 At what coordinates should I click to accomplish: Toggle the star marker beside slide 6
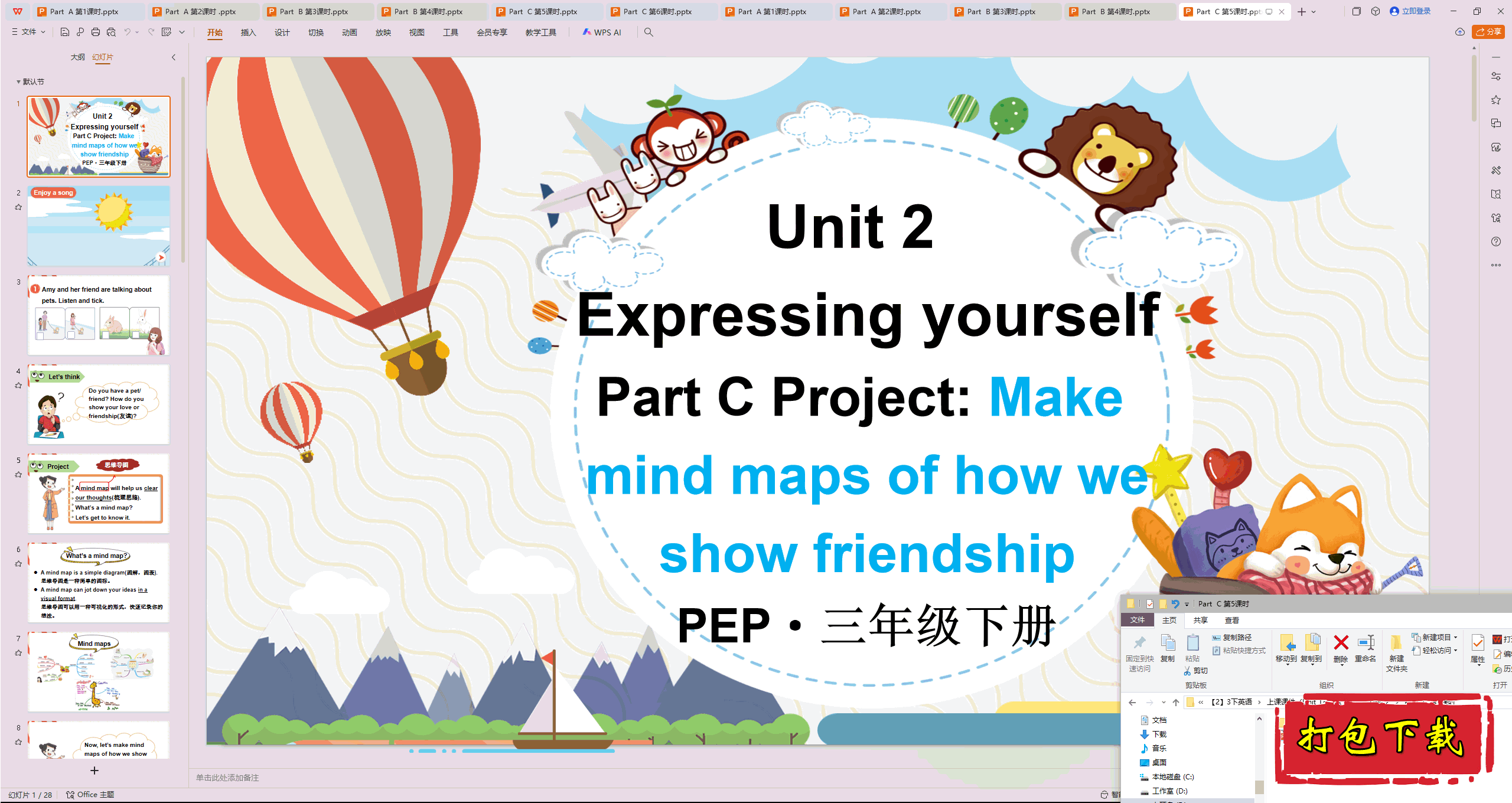pyautogui.click(x=18, y=564)
